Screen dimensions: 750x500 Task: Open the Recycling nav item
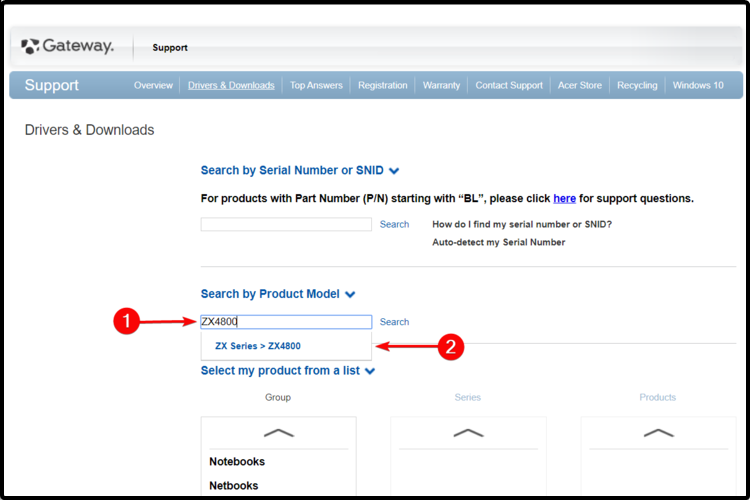tap(637, 85)
